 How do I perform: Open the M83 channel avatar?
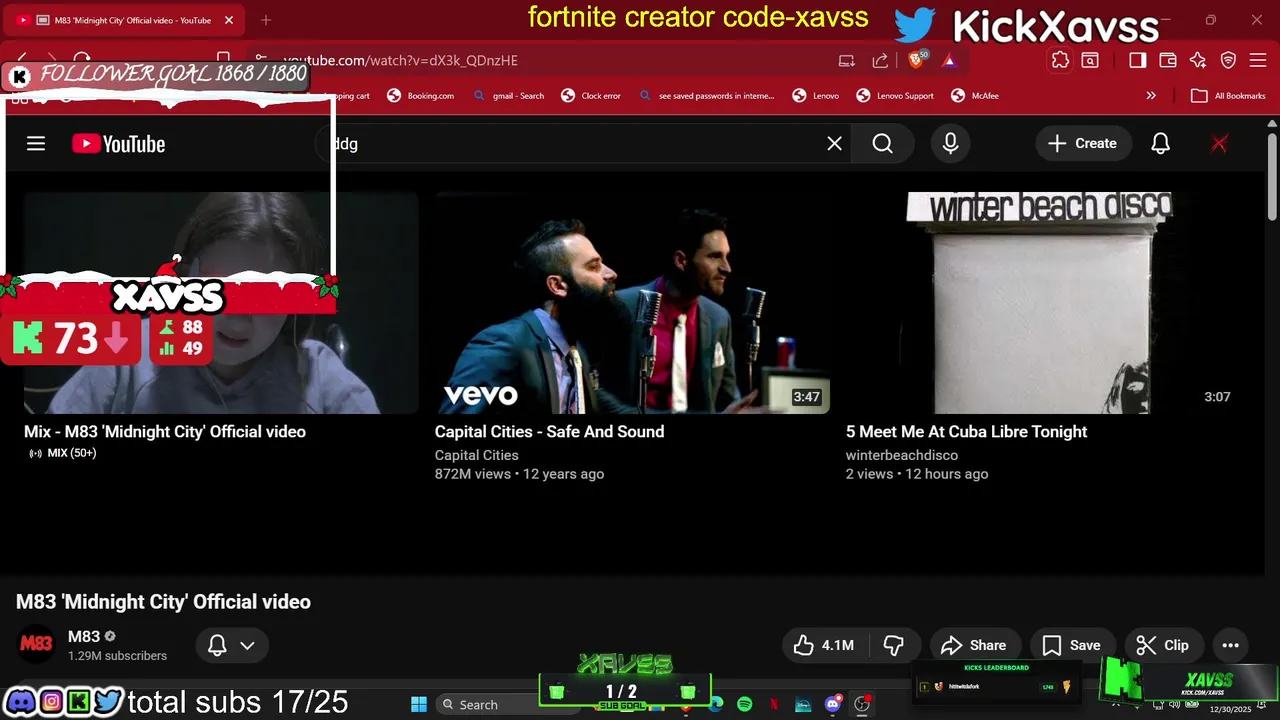click(x=36, y=644)
